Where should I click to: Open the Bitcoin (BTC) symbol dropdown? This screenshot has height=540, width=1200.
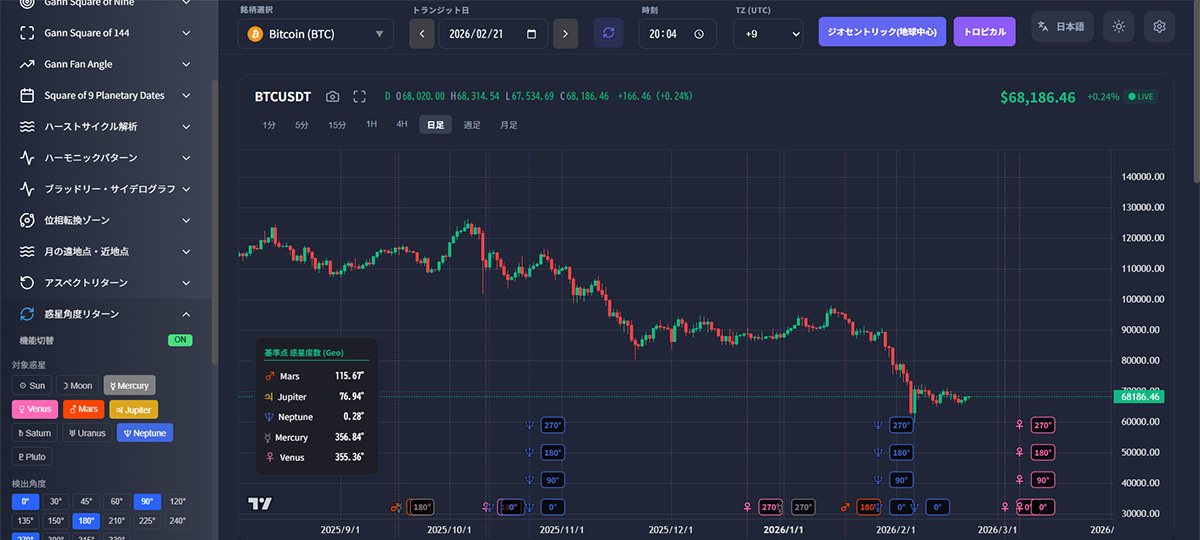(x=316, y=33)
